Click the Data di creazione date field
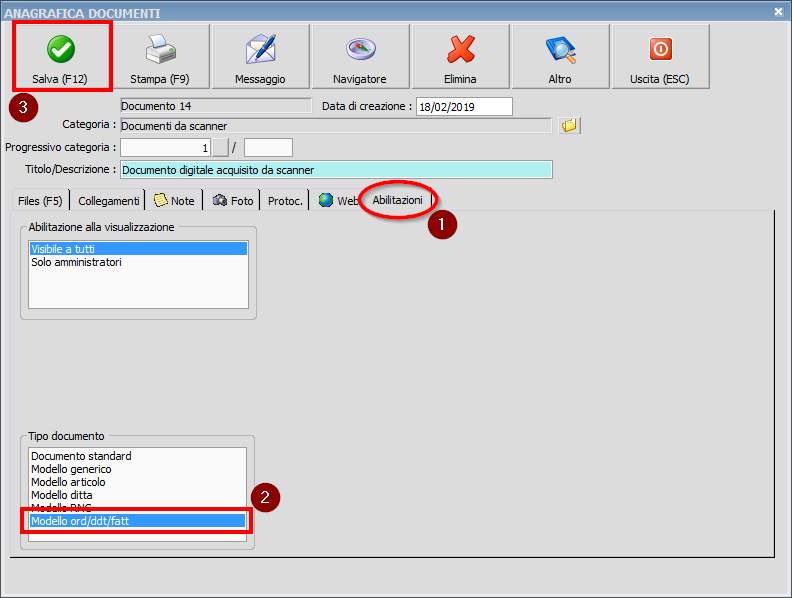The image size is (792, 598). [464, 106]
